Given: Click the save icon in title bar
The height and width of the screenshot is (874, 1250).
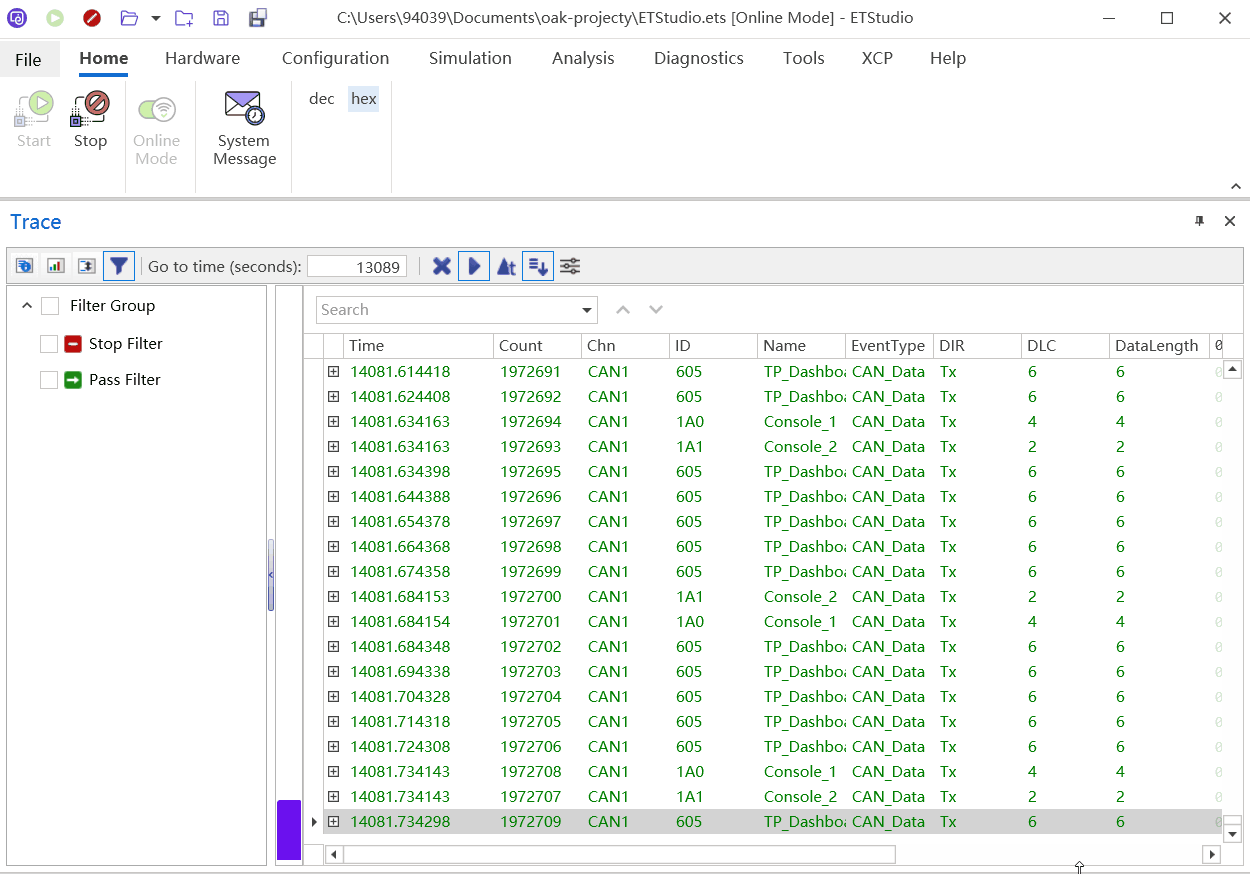Looking at the screenshot, I should [x=221, y=18].
